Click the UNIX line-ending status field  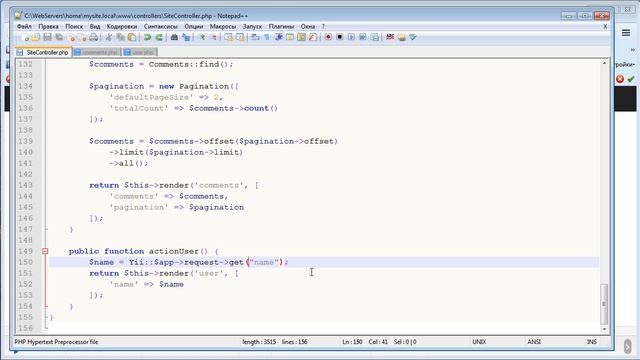tap(479, 342)
